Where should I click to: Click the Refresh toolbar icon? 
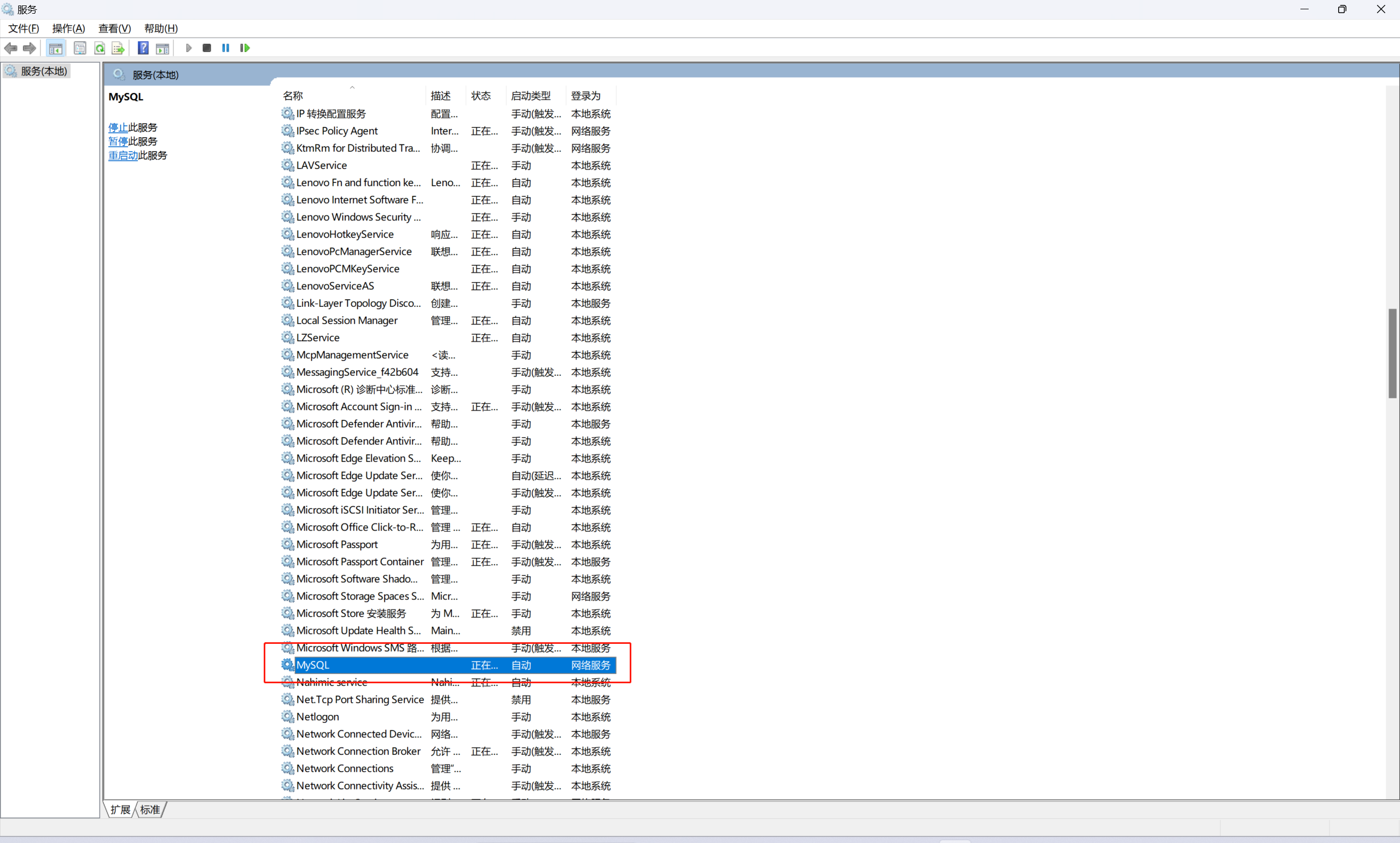(100, 48)
